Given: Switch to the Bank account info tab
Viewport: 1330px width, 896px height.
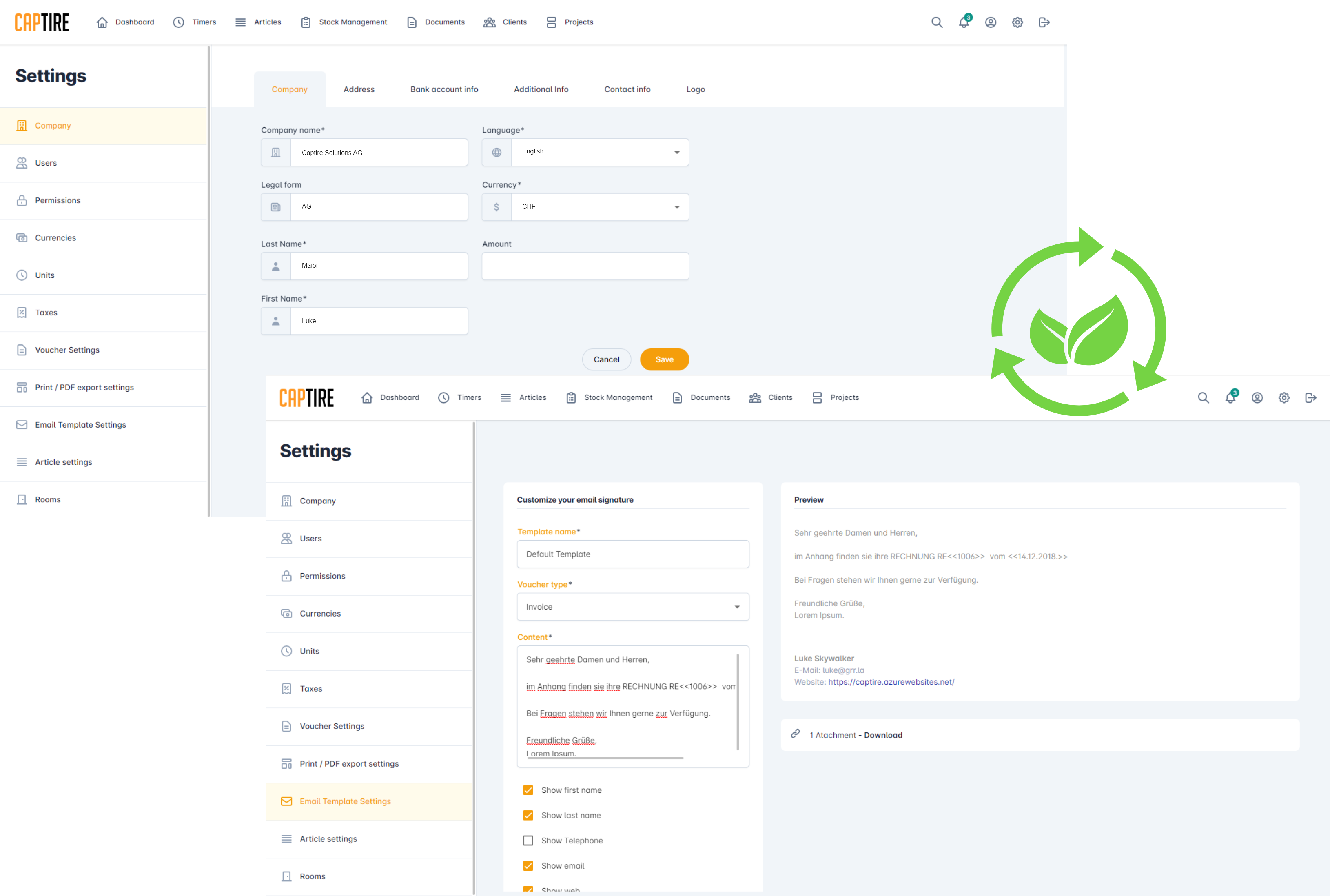Looking at the screenshot, I should pyautogui.click(x=444, y=89).
